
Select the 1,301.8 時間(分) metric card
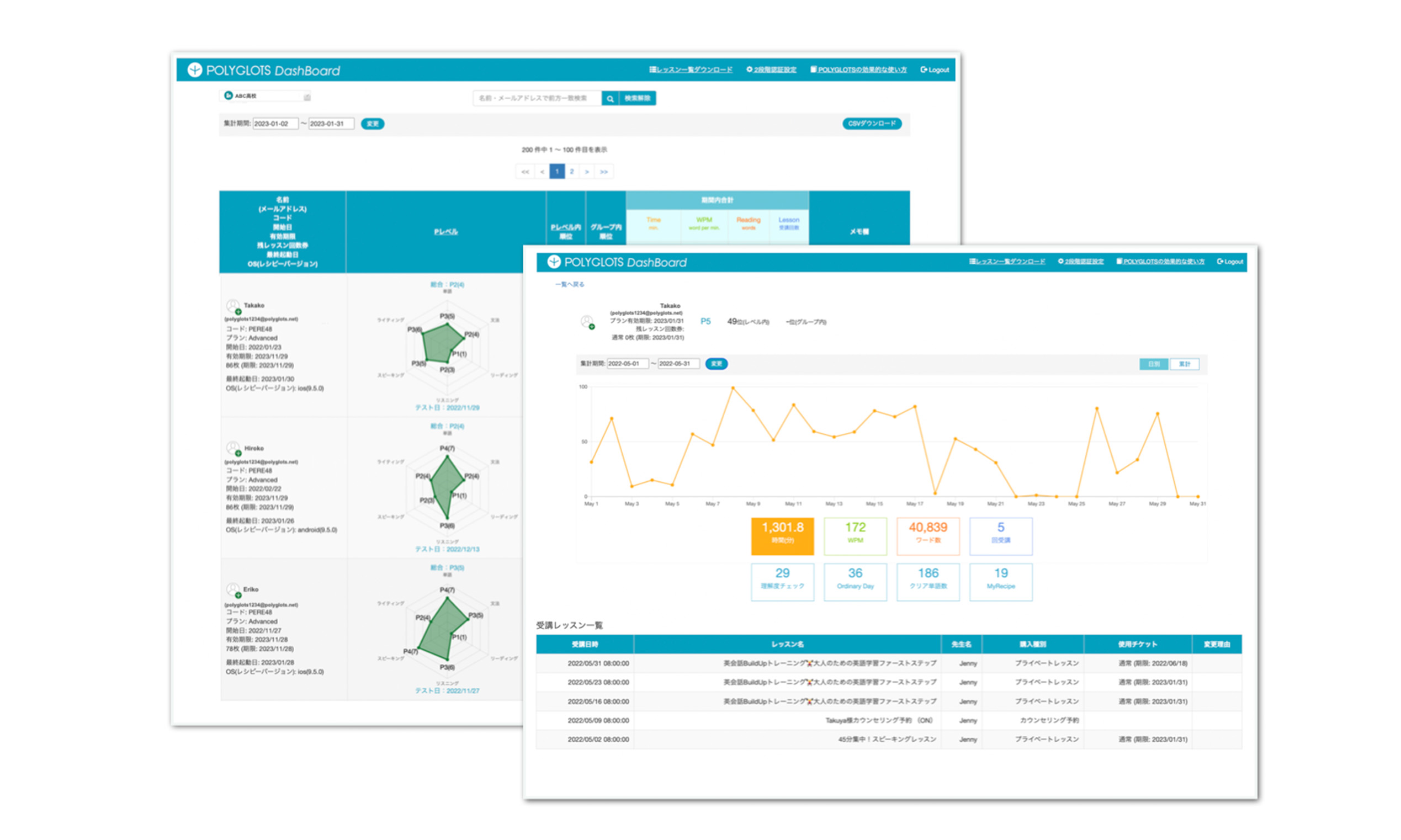(x=782, y=536)
